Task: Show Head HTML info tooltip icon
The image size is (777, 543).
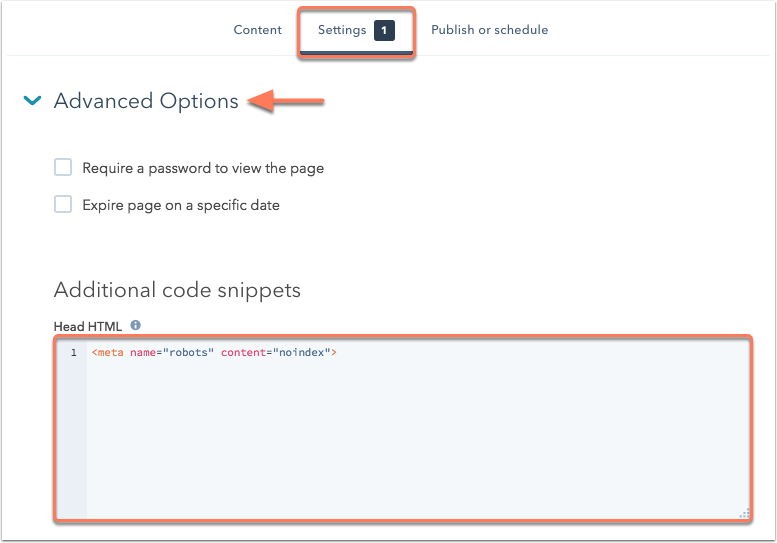Action: [135, 325]
